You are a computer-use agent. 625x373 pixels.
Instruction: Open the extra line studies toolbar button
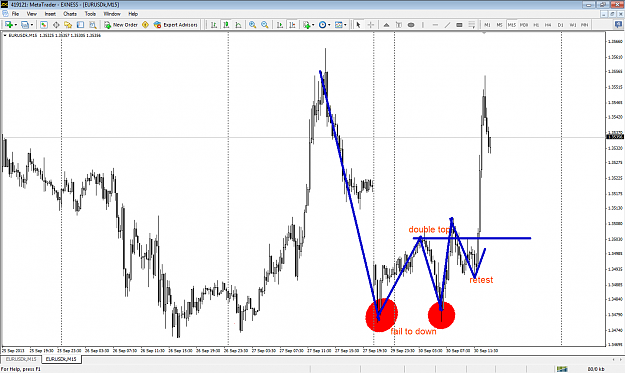tap(472, 25)
